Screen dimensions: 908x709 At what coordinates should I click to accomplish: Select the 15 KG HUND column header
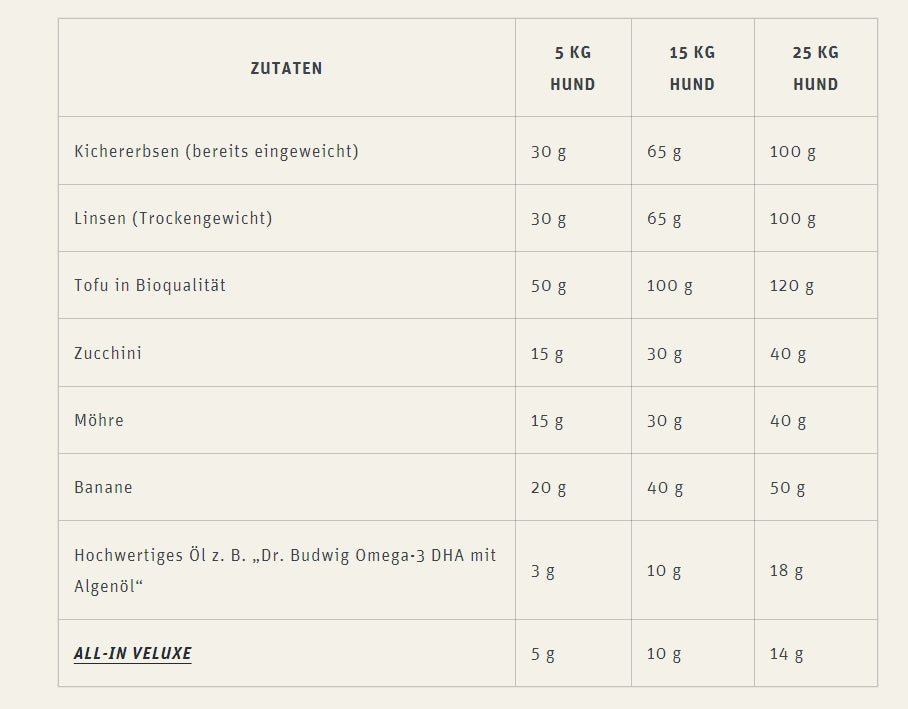coord(693,68)
